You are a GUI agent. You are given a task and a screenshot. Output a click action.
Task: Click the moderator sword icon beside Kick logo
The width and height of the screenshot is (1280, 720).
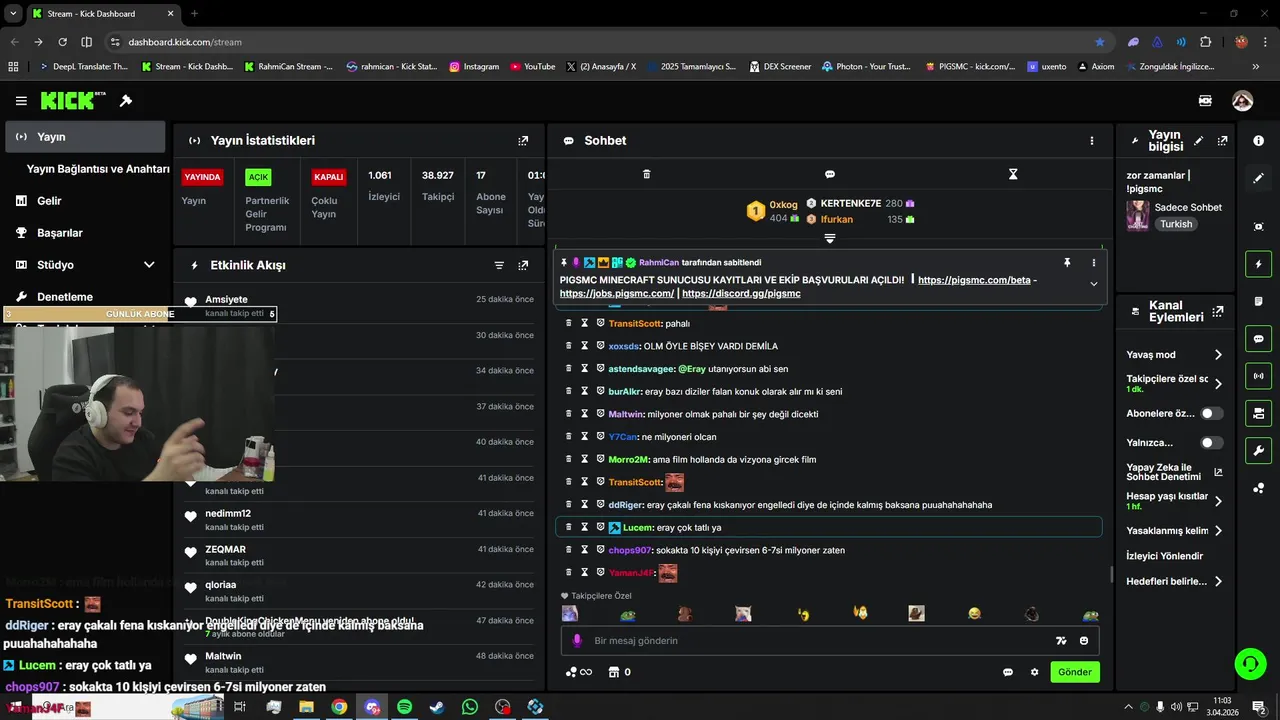pyautogui.click(x=126, y=101)
